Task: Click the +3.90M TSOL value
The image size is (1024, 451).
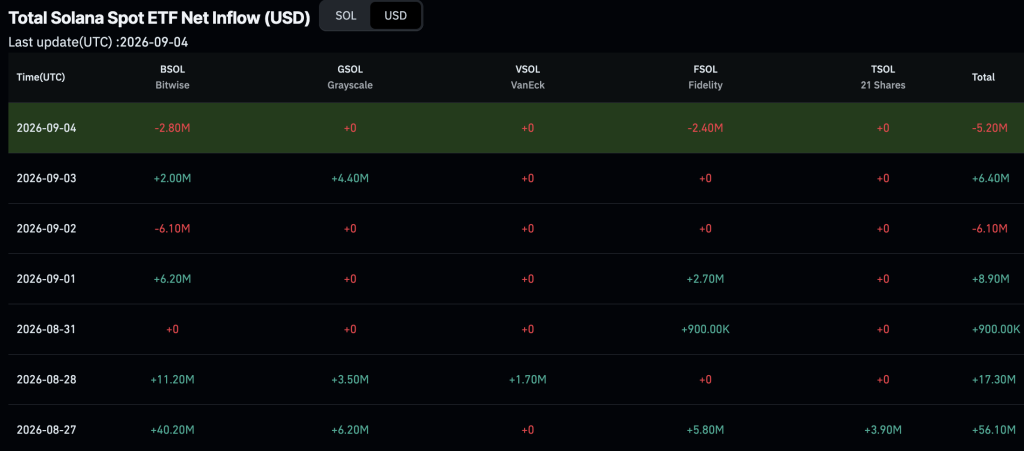Action: [883, 429]
